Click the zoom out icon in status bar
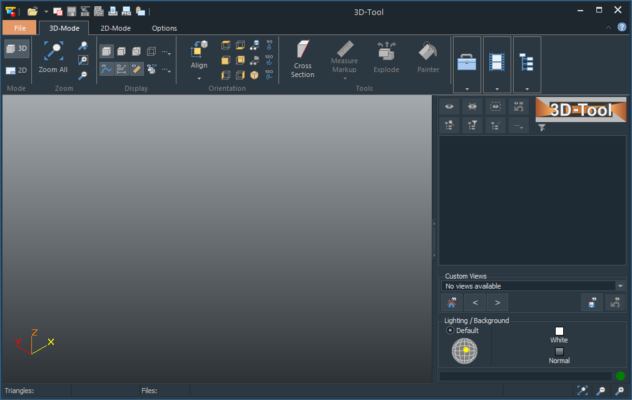The width and height of the screenshot is (632, 400). pyautogui.click(x=601, y=390)
